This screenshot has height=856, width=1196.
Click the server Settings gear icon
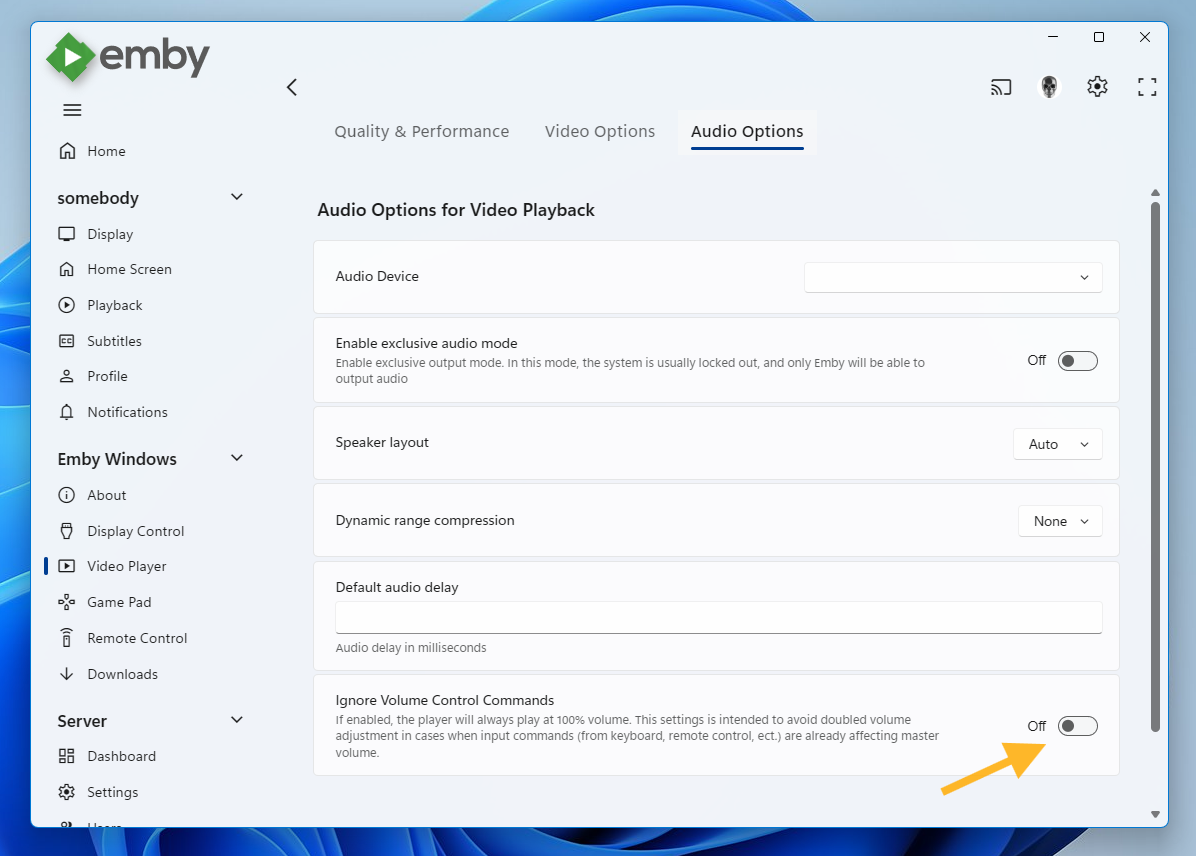[x=67, y=792]
